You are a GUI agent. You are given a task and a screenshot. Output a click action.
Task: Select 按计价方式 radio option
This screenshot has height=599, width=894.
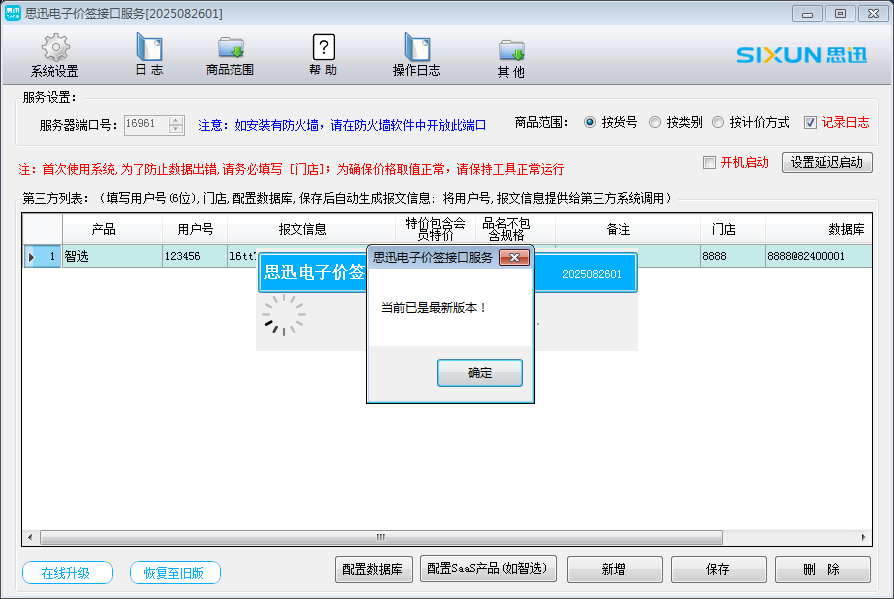718,122
